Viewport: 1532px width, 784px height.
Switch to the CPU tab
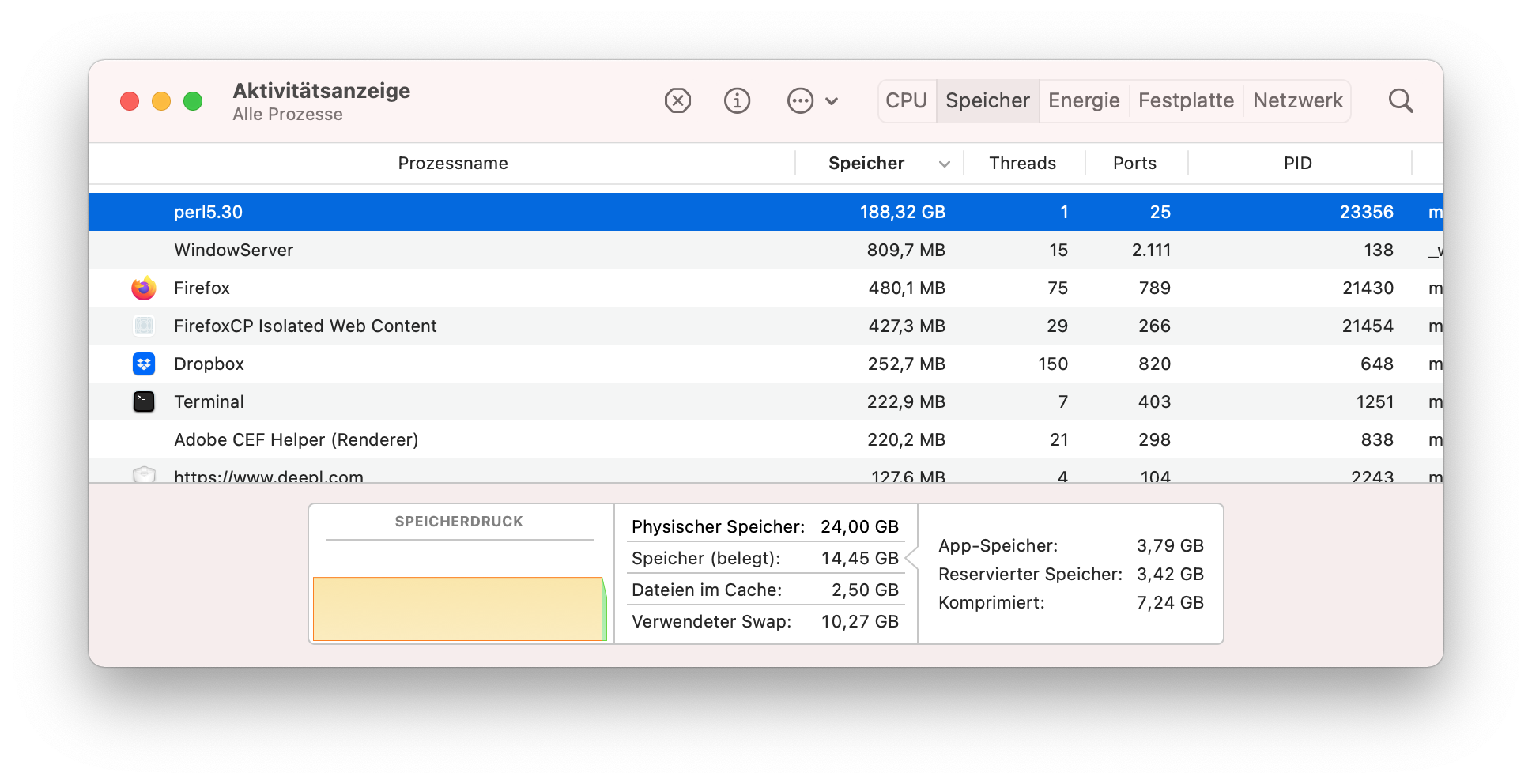coord(906,100)
